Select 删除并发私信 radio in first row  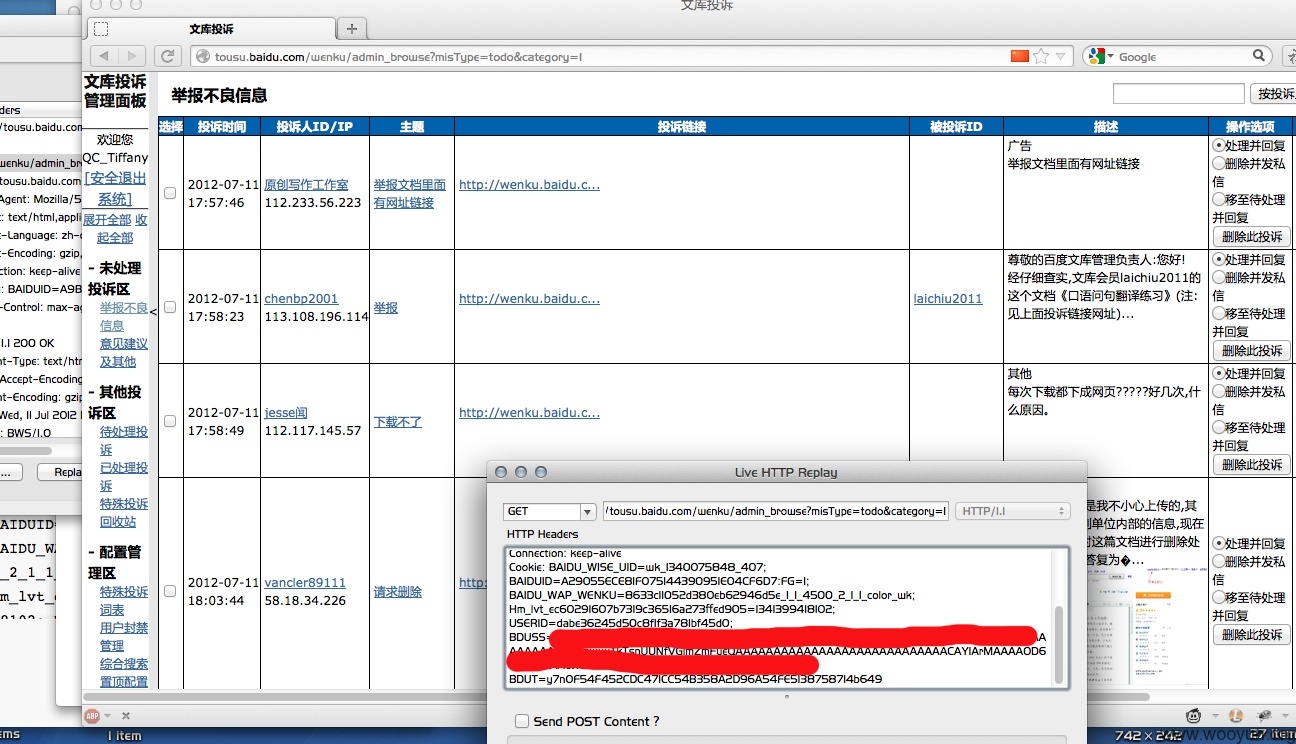click(x=1218, y=163)
